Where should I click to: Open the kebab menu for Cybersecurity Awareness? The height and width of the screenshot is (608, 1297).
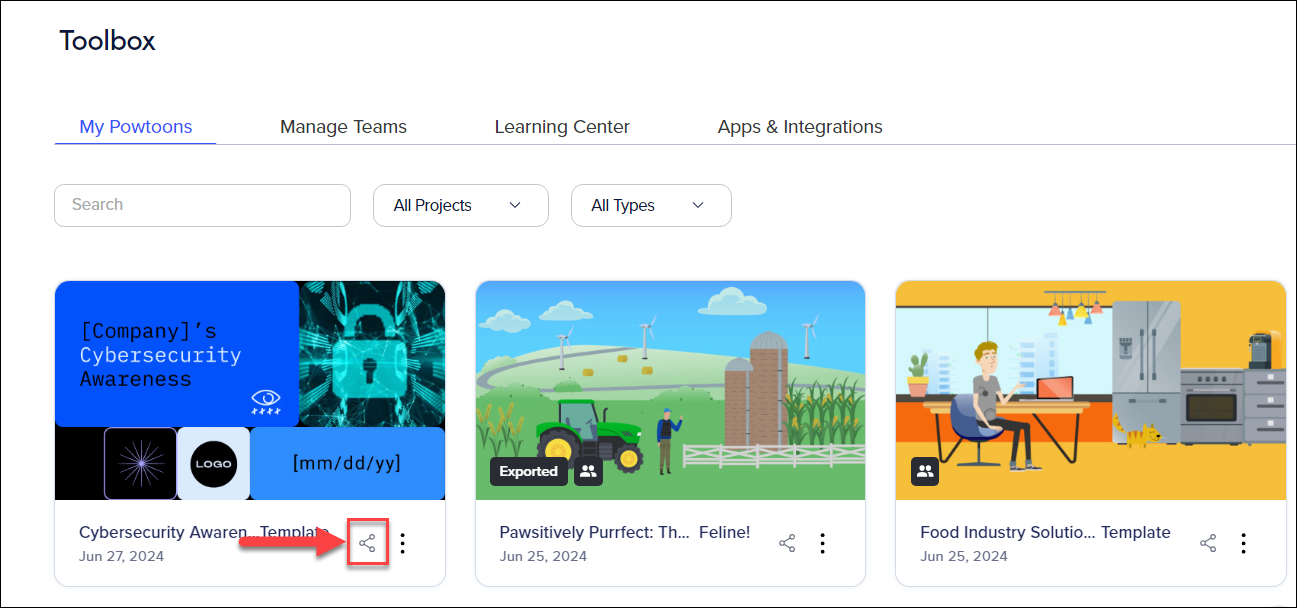pyautogui.click(x=402, y=543)
